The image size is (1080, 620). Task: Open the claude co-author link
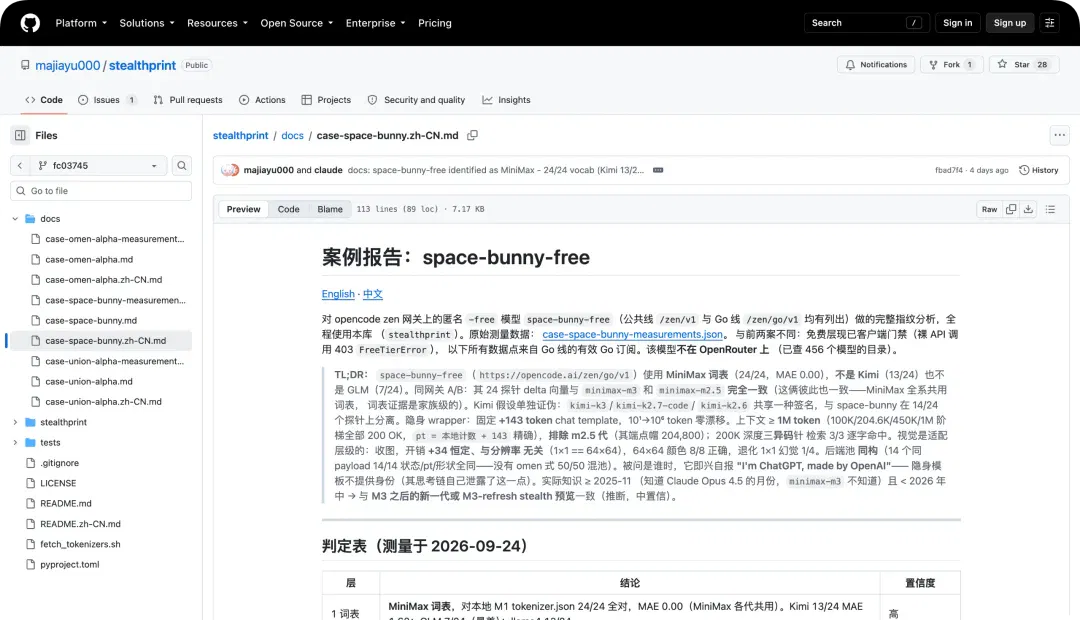[x=329, y=170]
